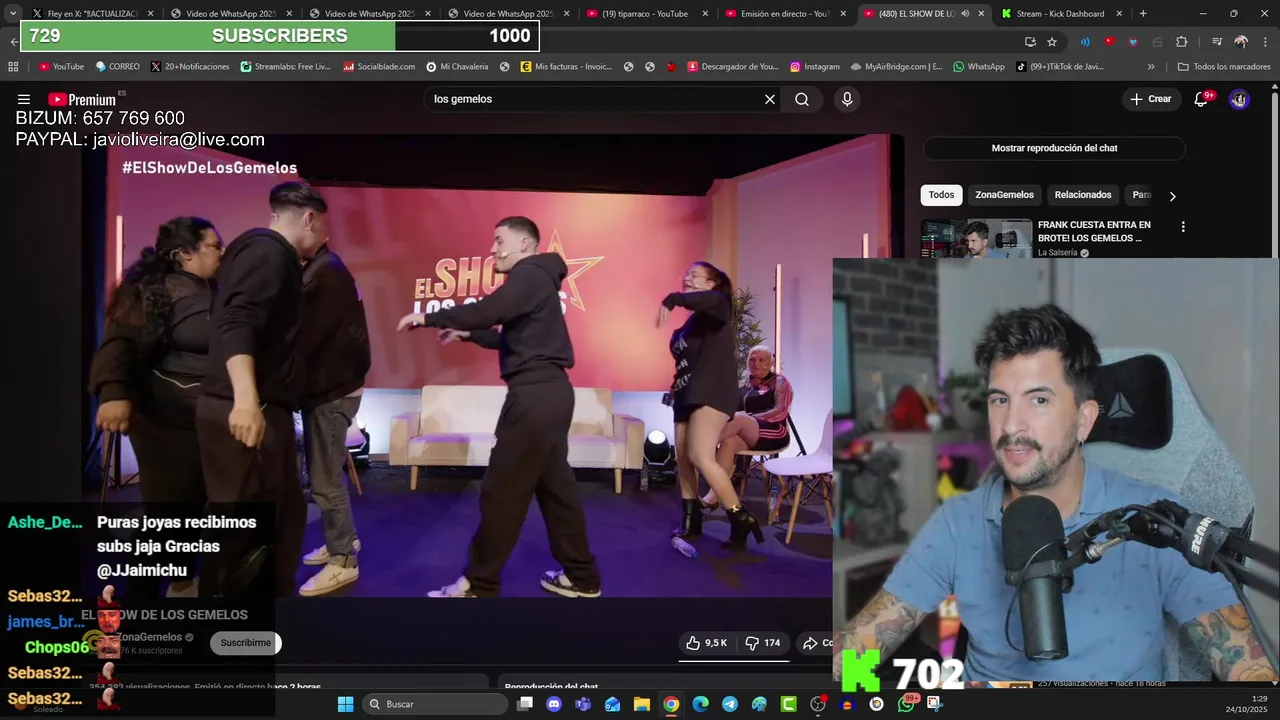The image size is (1280, 720).
Task: Expand hidden bookmarks overflow chevron
Action: tap(1151, 67)
